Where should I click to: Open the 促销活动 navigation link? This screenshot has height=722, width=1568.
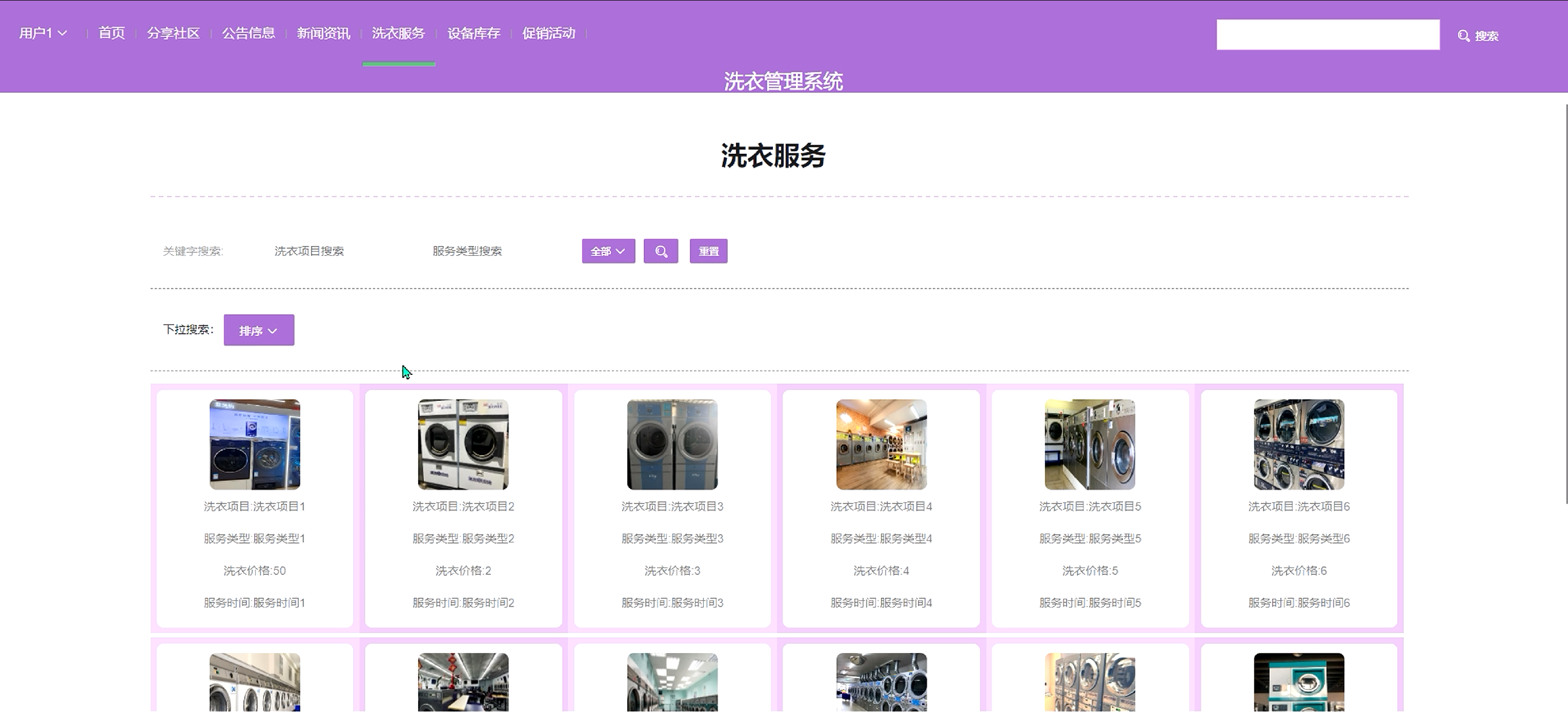click(x=548, y=33)
